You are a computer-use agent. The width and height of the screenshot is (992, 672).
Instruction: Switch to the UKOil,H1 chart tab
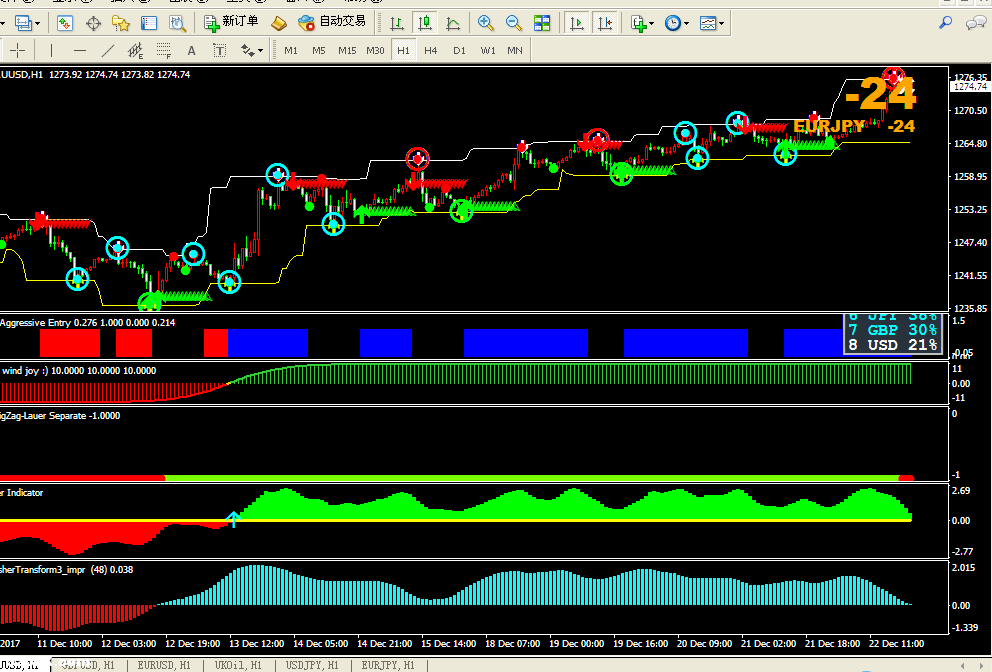pyautogui.click(x=238, y=665)
